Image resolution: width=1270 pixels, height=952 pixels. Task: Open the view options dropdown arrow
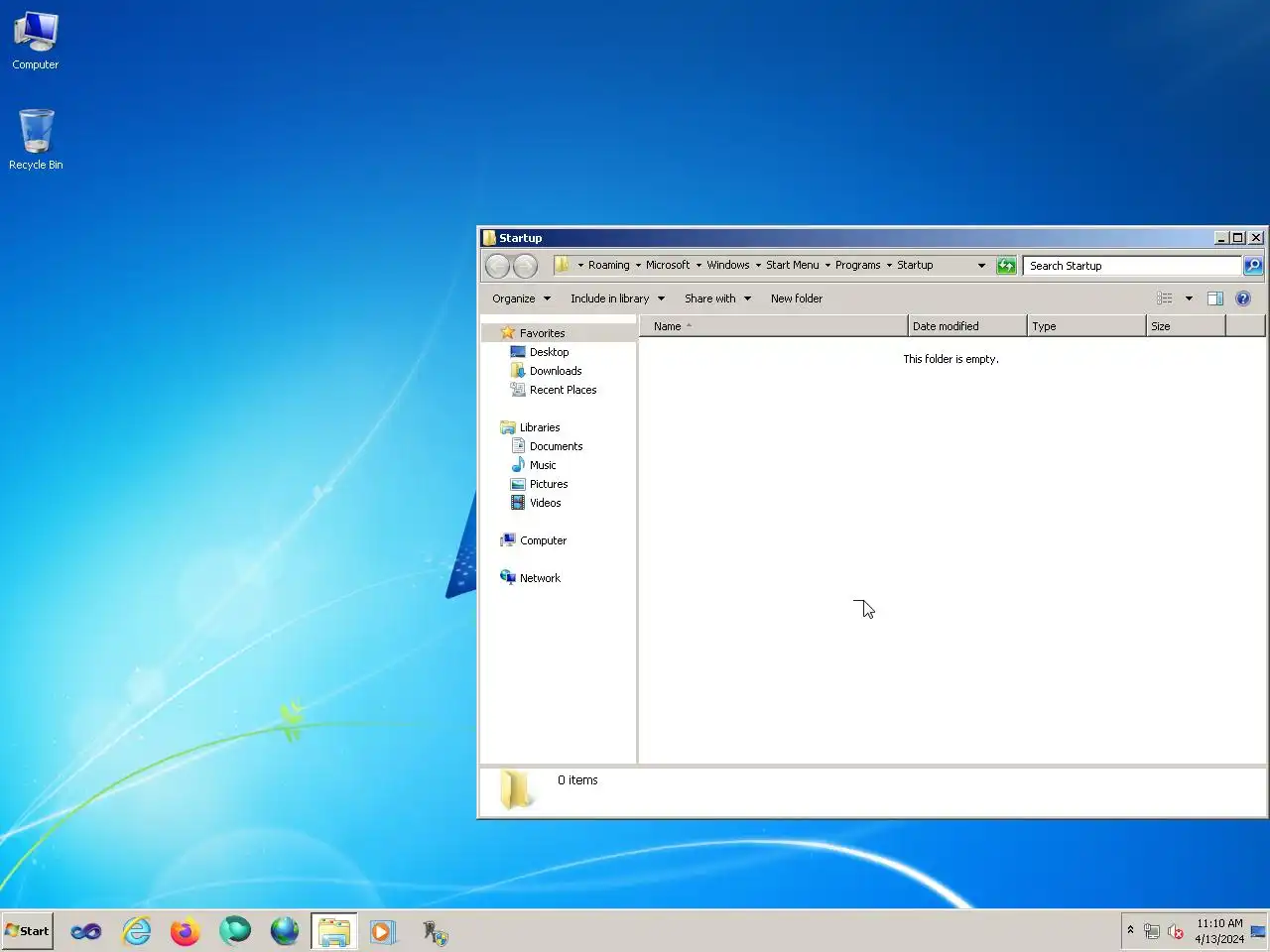[x=1189, y=298]
